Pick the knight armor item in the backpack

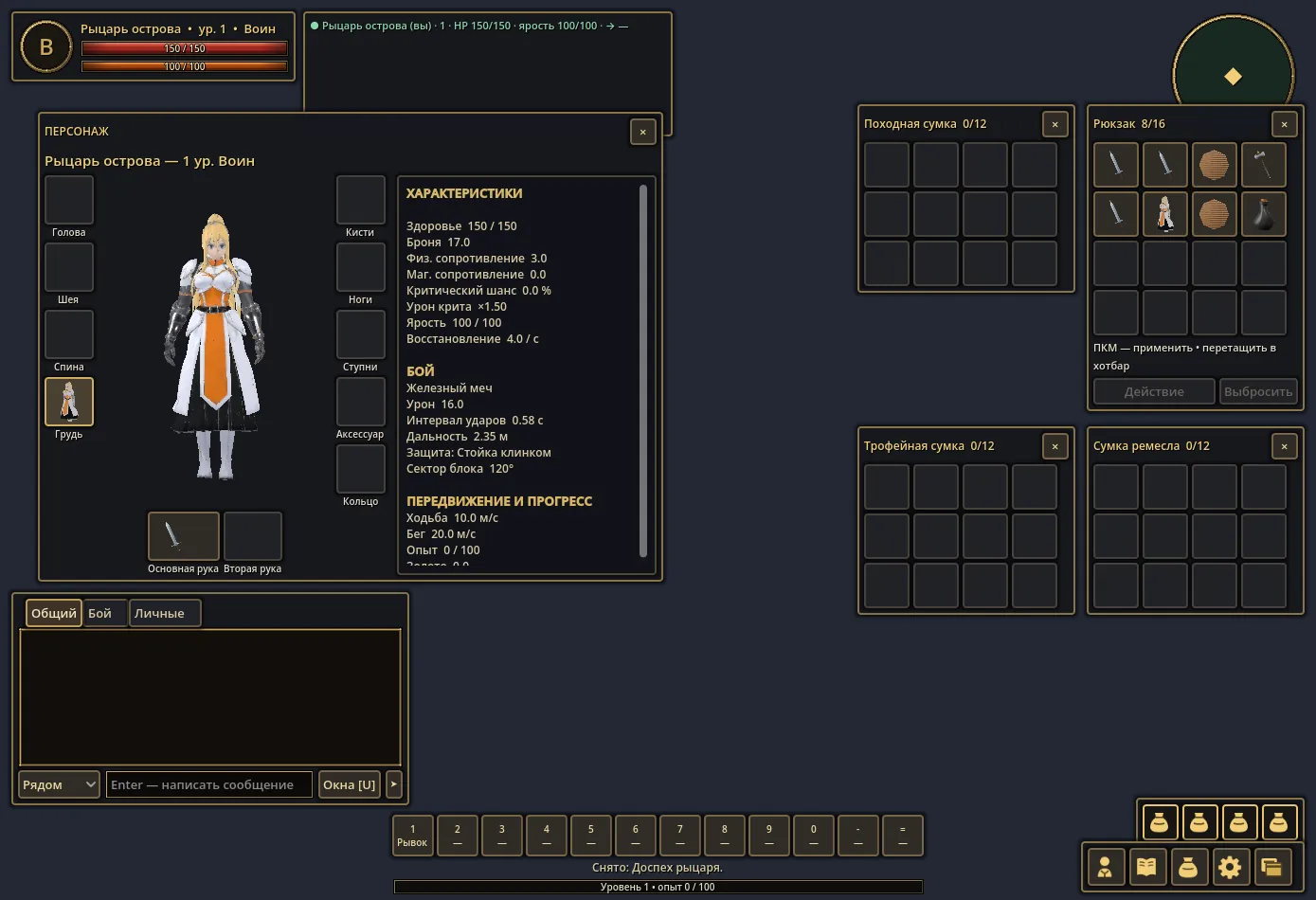click(1165, 214)
